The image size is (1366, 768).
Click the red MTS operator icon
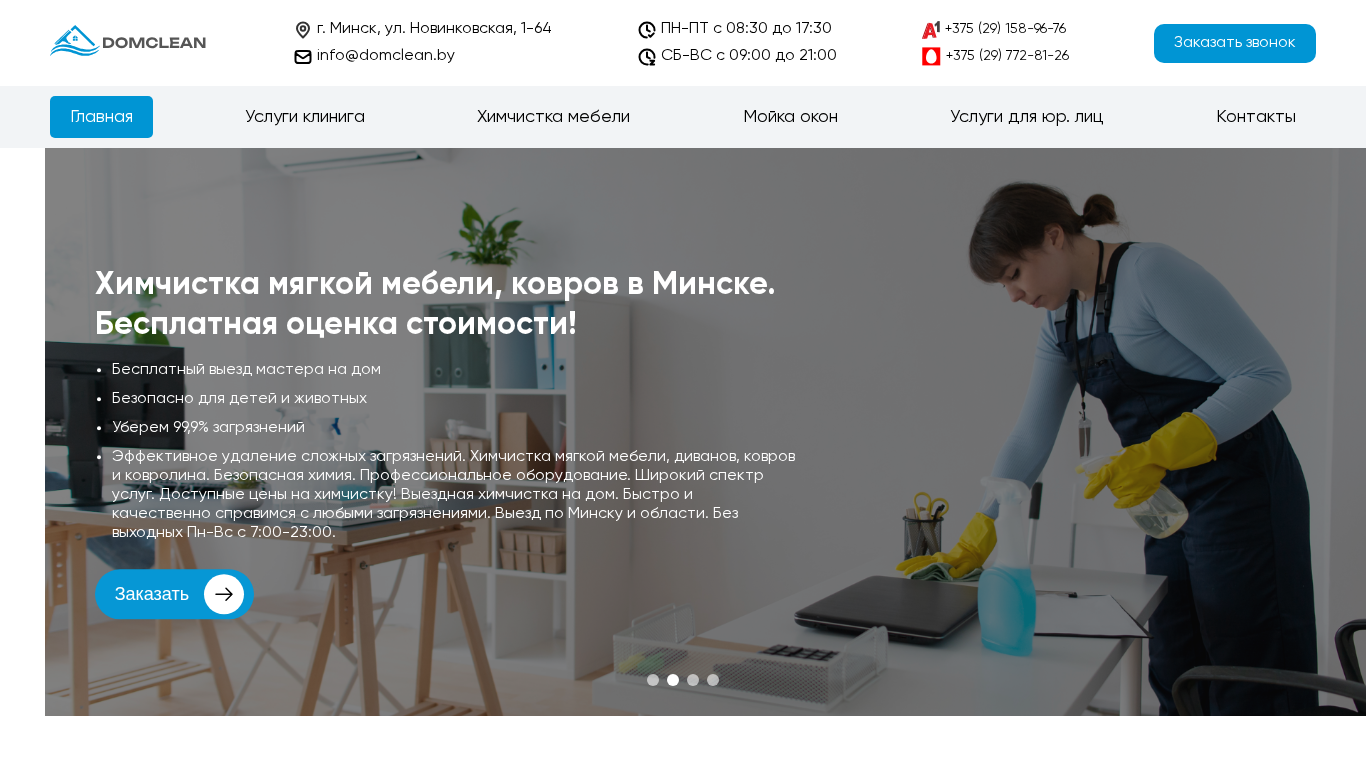(931, 56)
